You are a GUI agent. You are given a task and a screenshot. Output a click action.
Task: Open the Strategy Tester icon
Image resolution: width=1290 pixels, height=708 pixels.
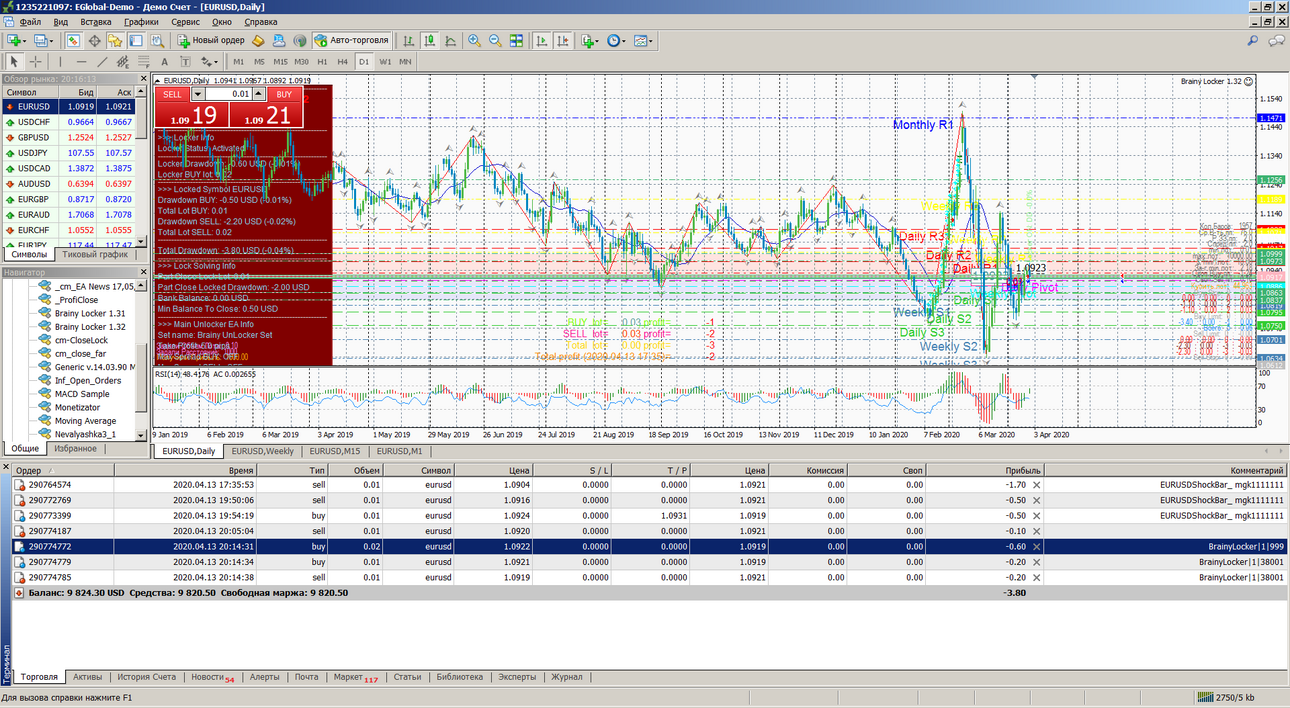pyautogui.click(x=156, y=41)
